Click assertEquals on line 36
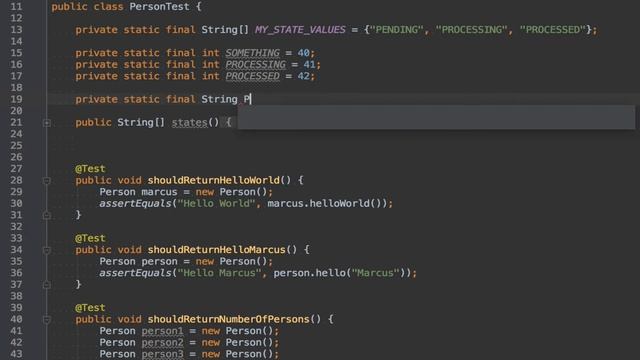The height and width of the screenshot is (360, 640). 135,273
